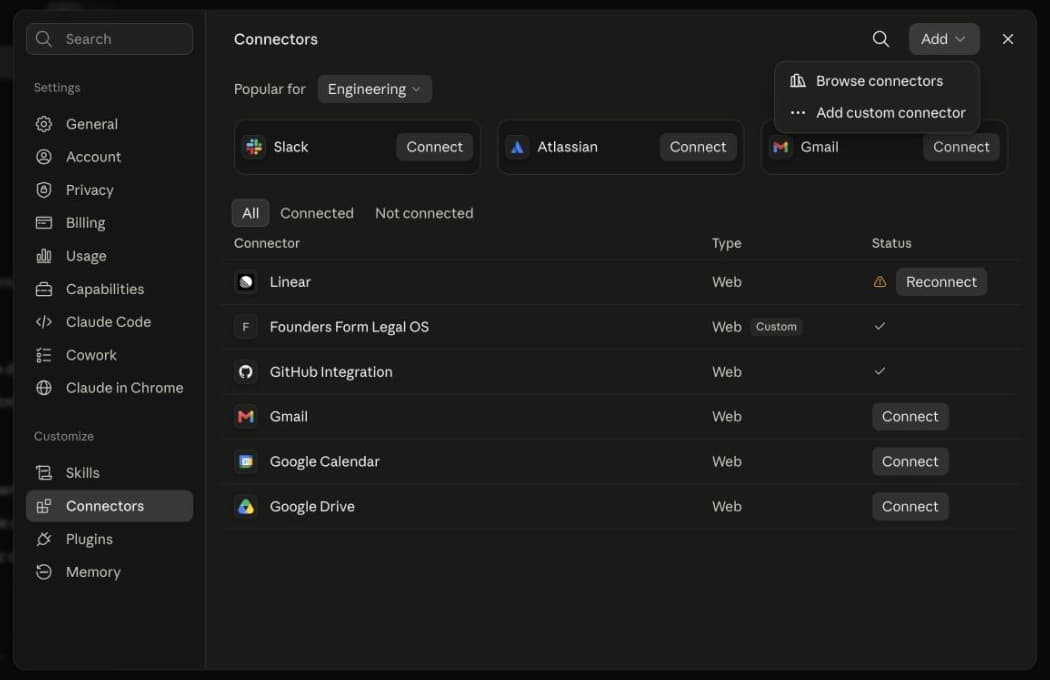Click the Claude Code brackets icon

[44, 322]
